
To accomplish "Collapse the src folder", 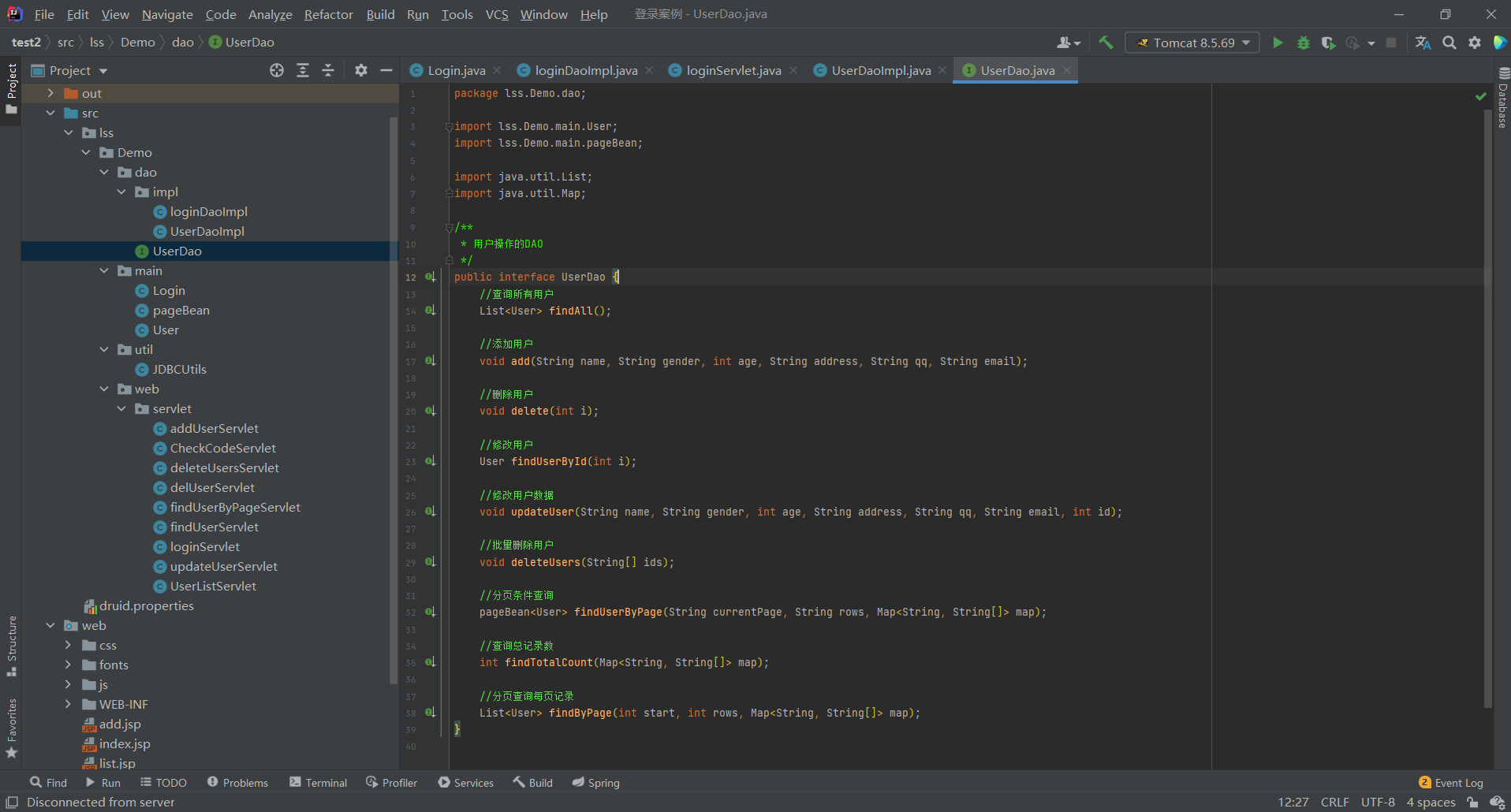I will 50,113.
